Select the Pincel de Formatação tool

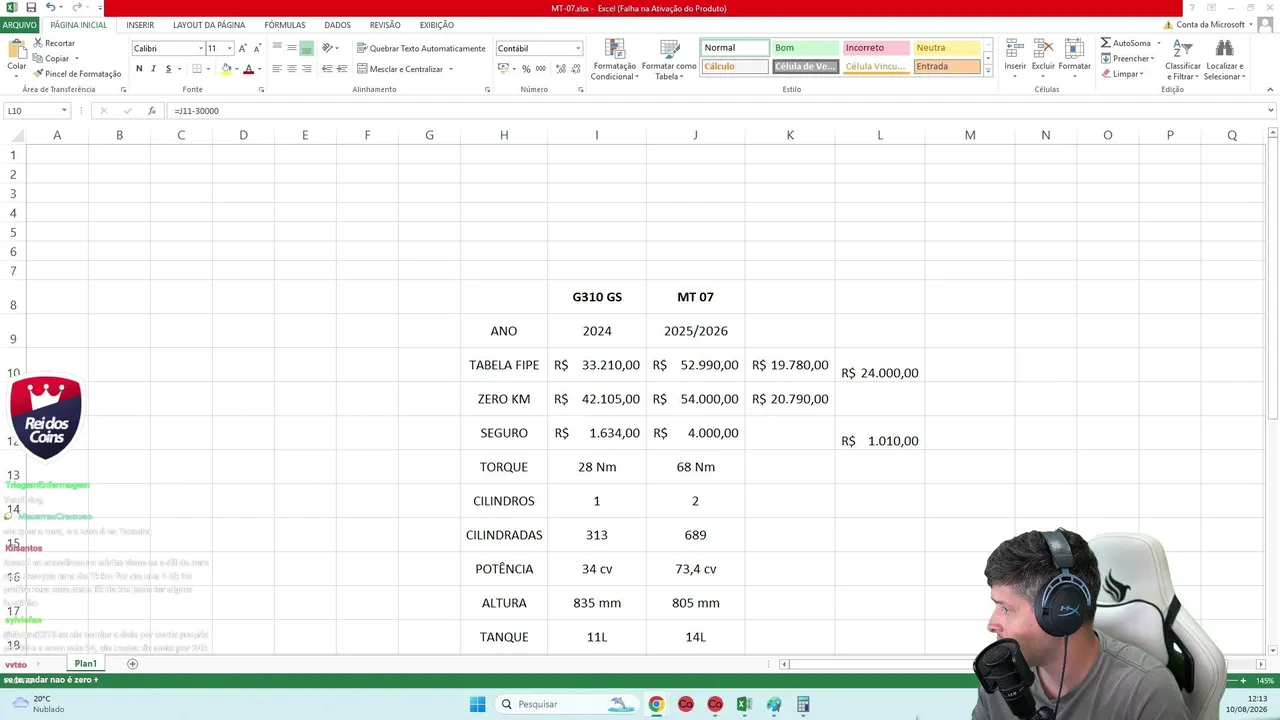[x=77, y=73]
